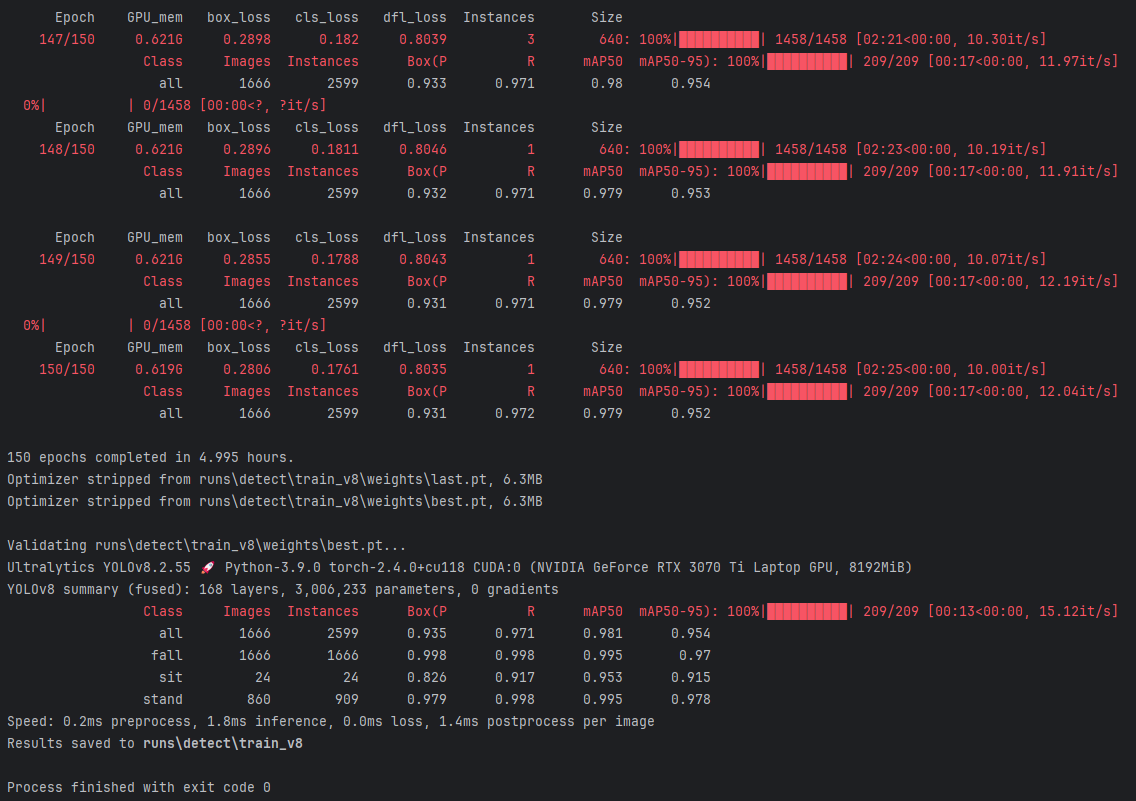Click the cls_loss value 0.1788
The image size is (1136, 801).
[335, 259]
